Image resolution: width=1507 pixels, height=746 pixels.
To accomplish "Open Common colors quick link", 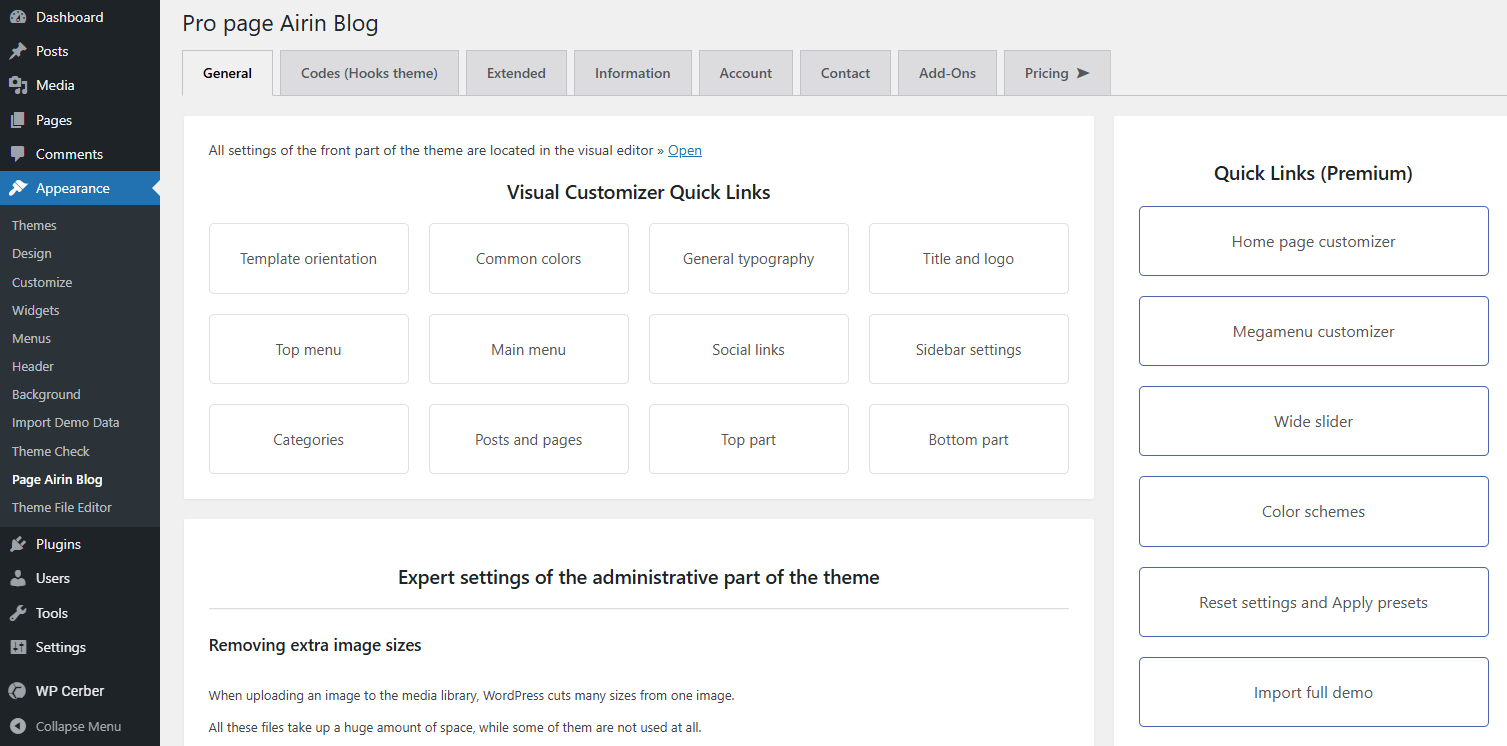I will tap(529, 259).
